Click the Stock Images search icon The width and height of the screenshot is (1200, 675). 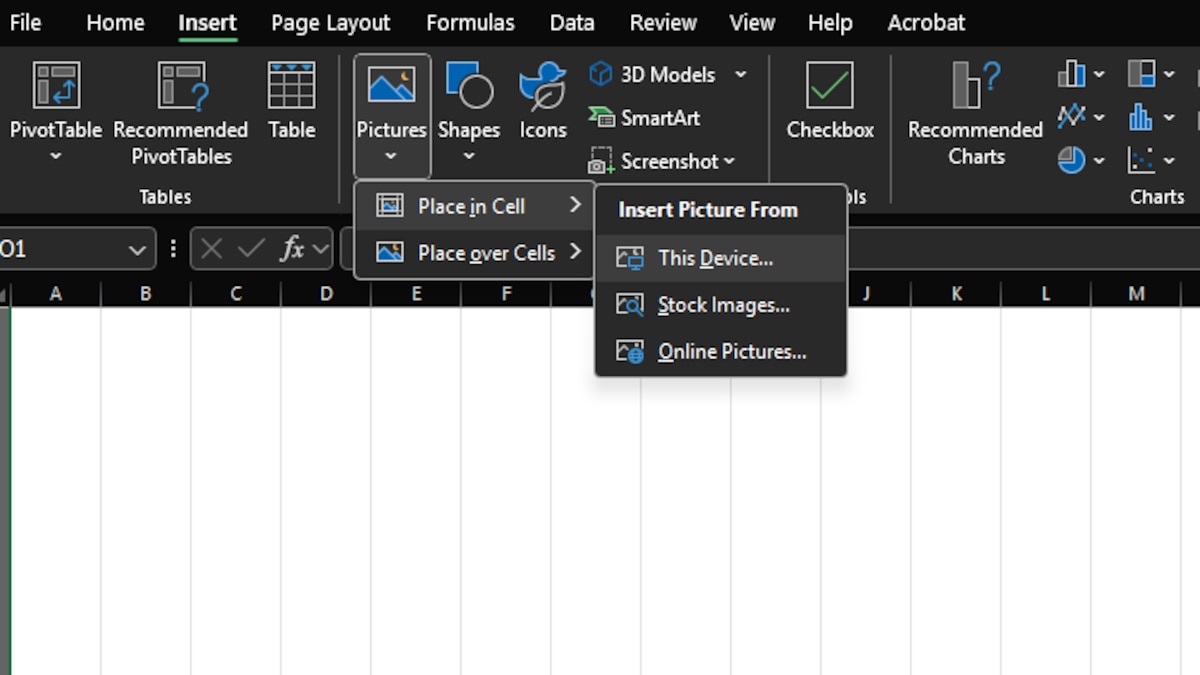tap(630, 305)
